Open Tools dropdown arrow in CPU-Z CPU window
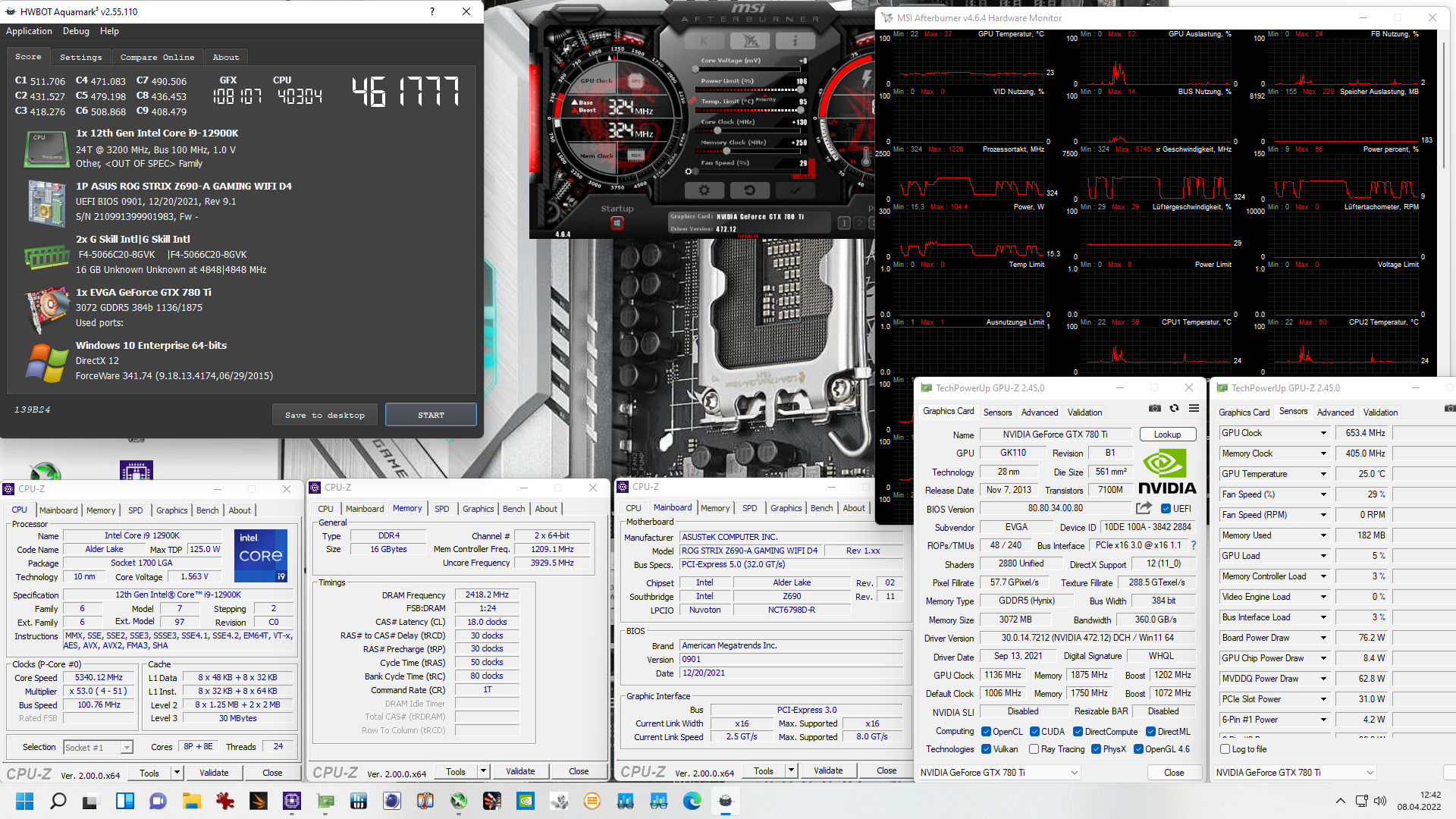Image resolution: width=1456 pixels, height=819 pixels. [x=177, y=773]
